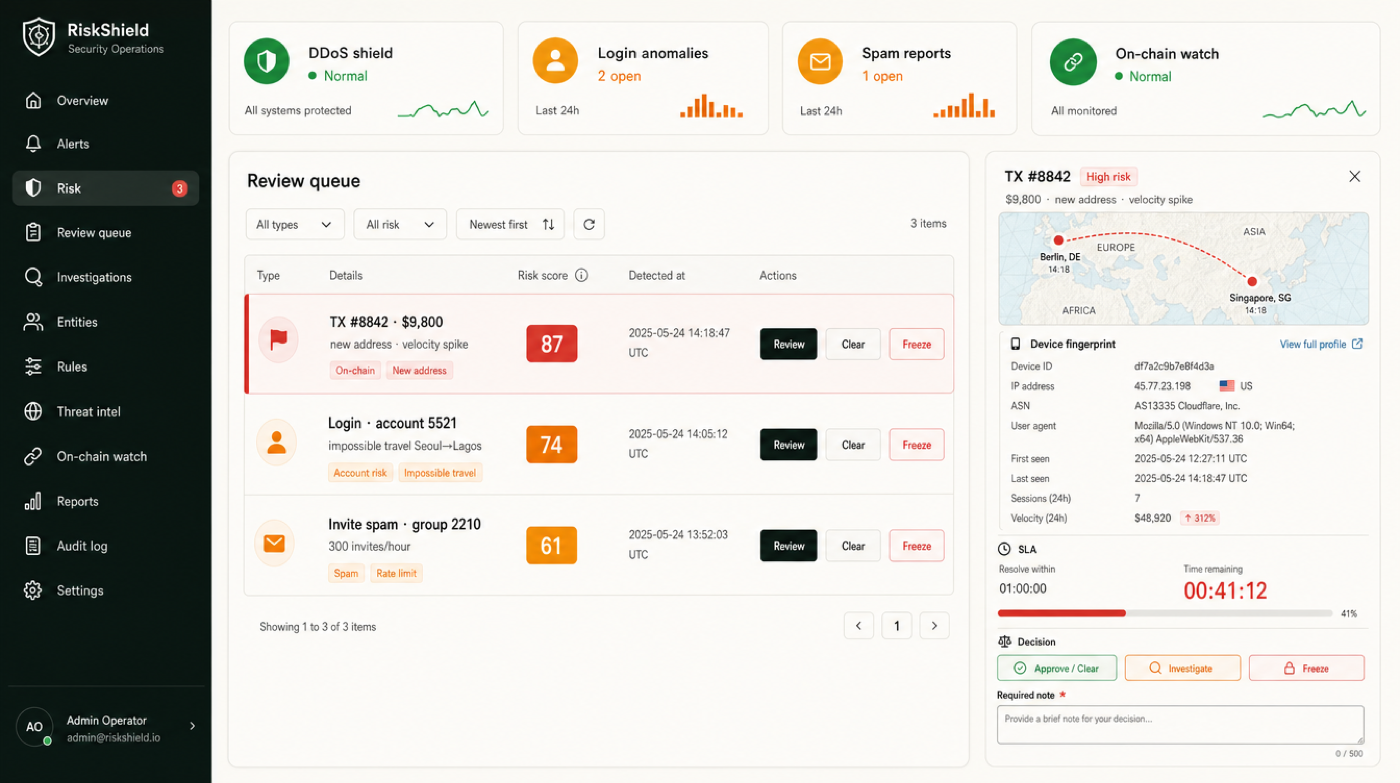
Task: Click Review for TX #8842
Action: click(x=789, y=344)
